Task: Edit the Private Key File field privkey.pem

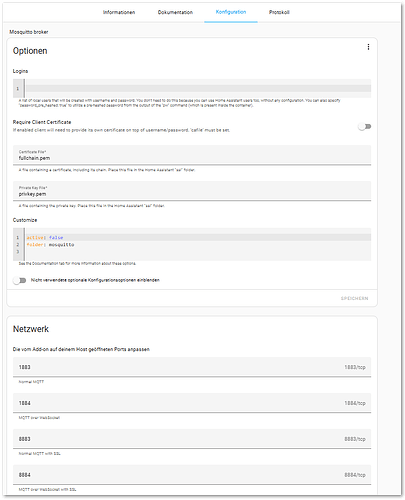Action: click(192, 191)
